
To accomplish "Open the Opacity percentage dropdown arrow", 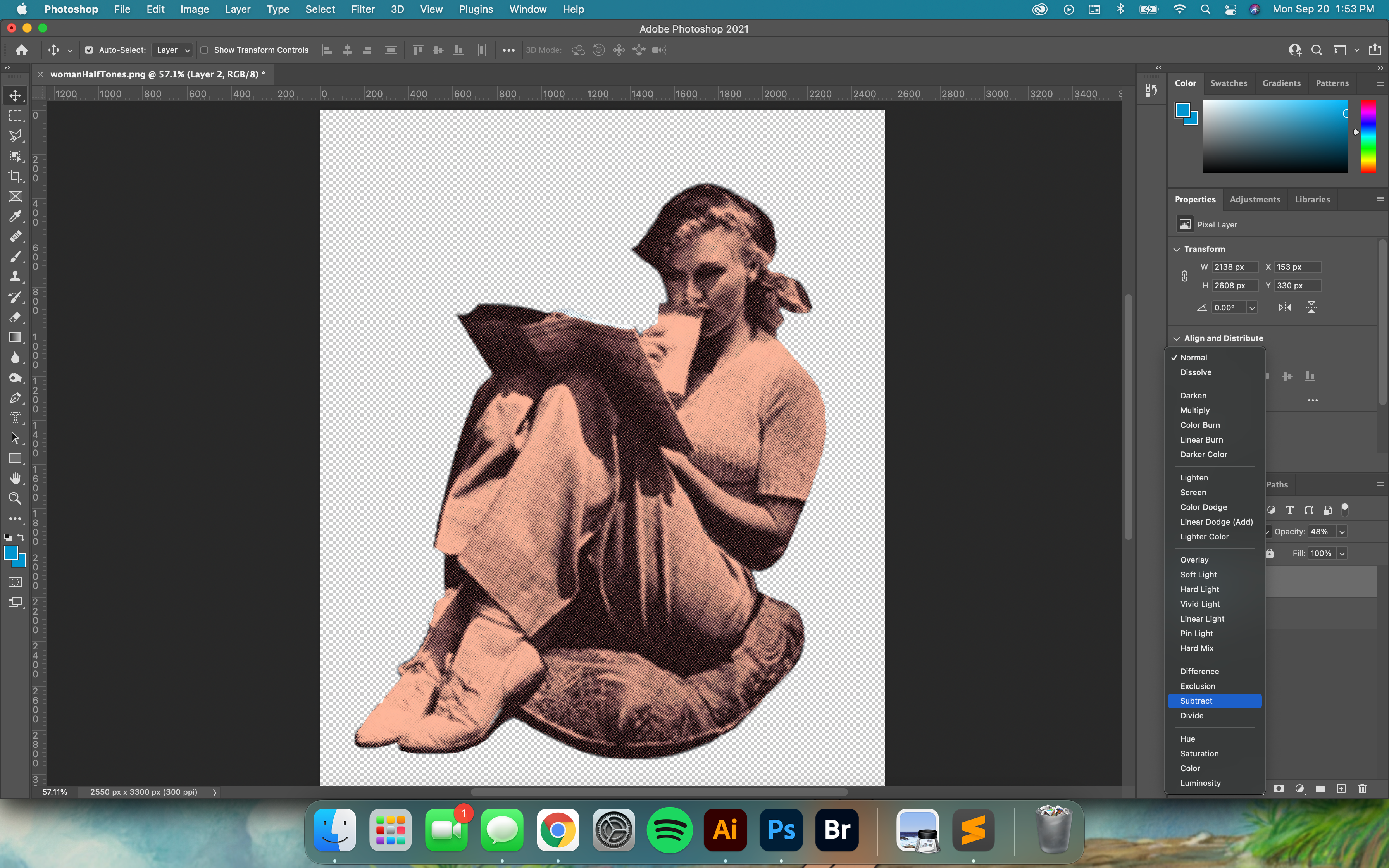I will pyautogui.click(x=1342, y=532).
